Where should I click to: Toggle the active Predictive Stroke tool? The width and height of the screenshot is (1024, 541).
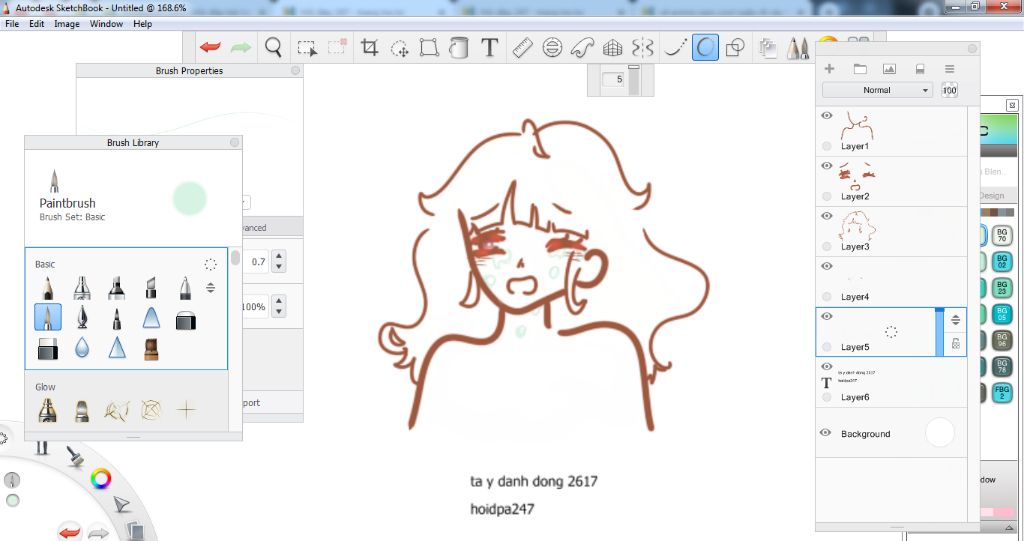click(x=705, y=47)
